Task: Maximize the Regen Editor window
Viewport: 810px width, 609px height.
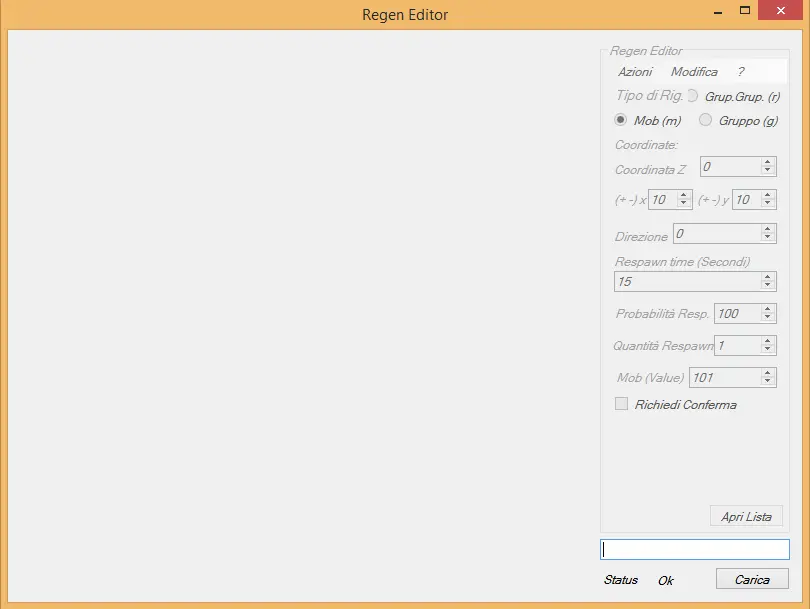Action: point(745,11)
